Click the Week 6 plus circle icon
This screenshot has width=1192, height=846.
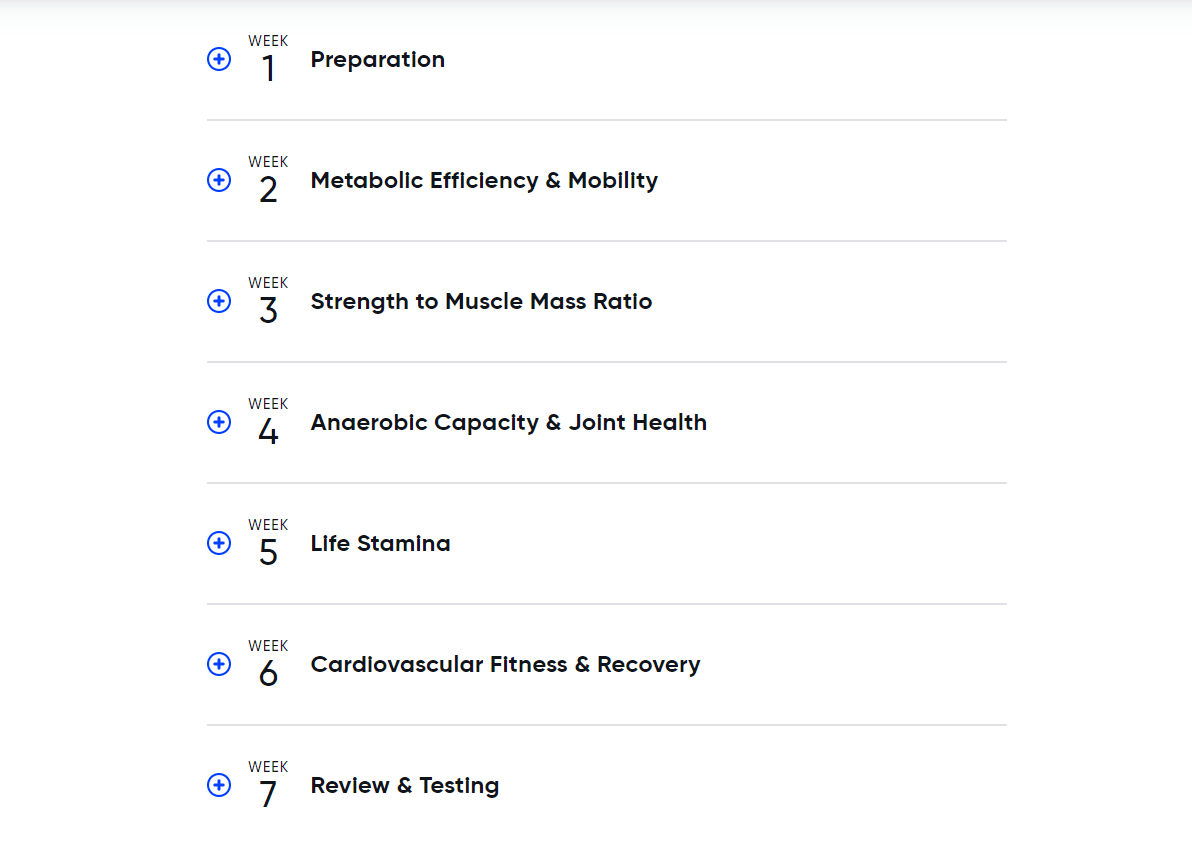coord(219,664)
